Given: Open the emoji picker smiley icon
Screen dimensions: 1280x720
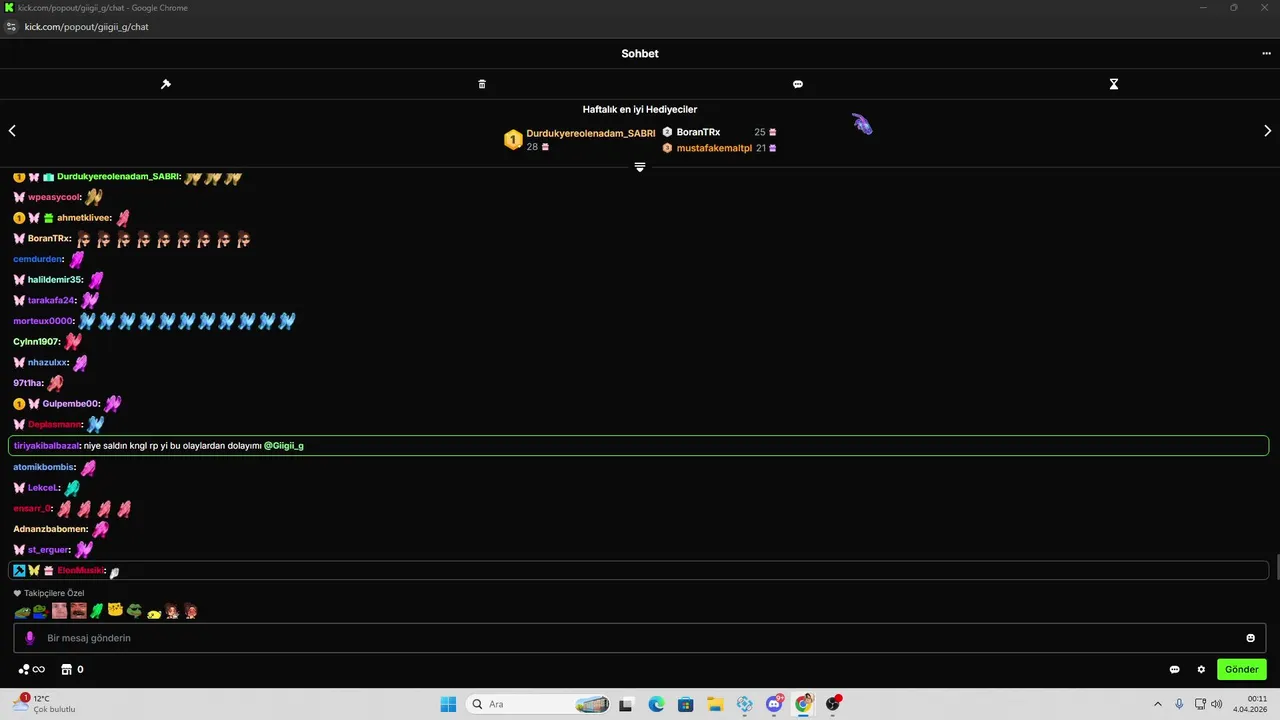Looking at the screenshot, I should tap(1250, 638).
